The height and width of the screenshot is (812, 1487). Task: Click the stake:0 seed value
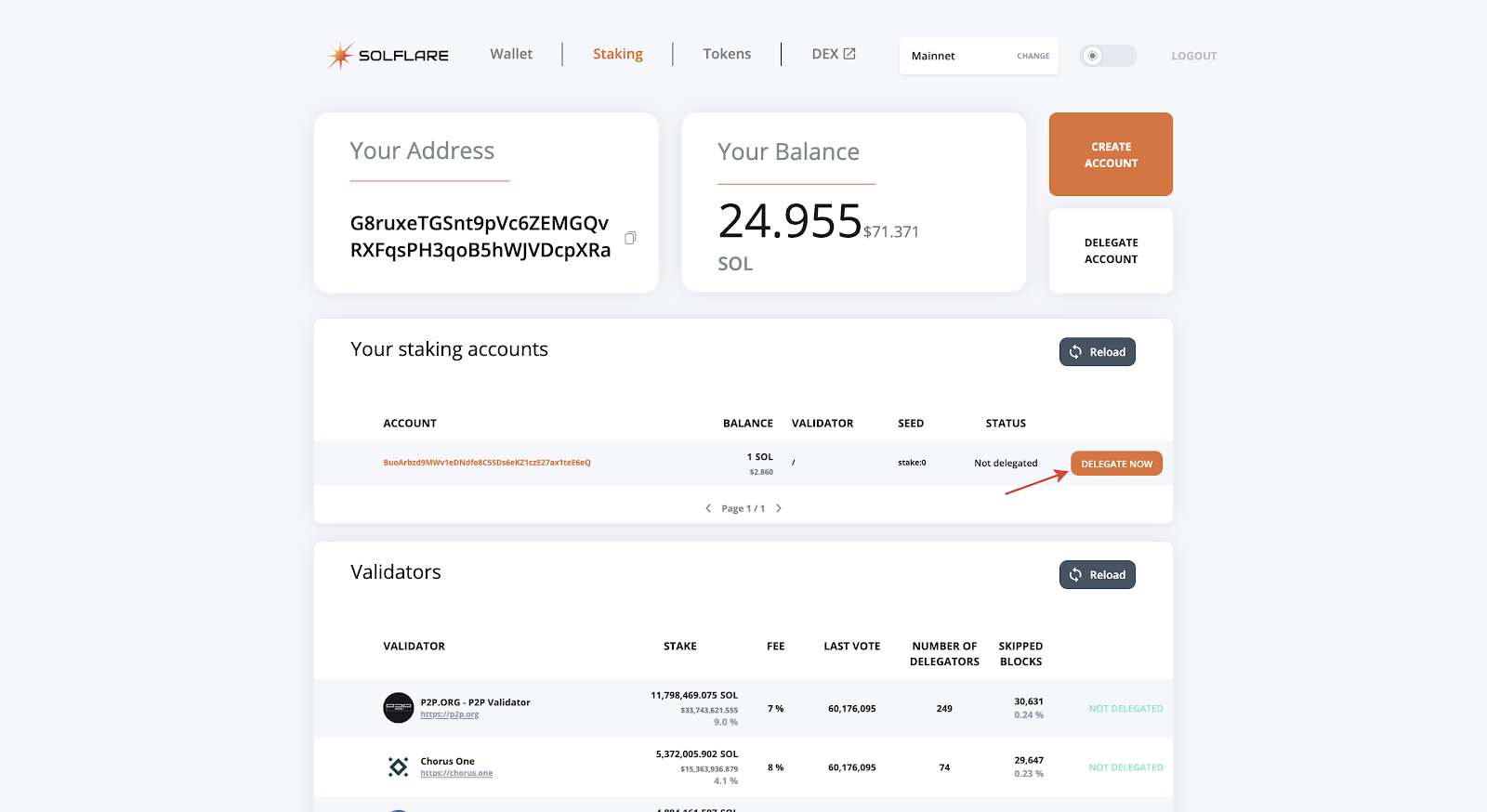coord(912,463)
